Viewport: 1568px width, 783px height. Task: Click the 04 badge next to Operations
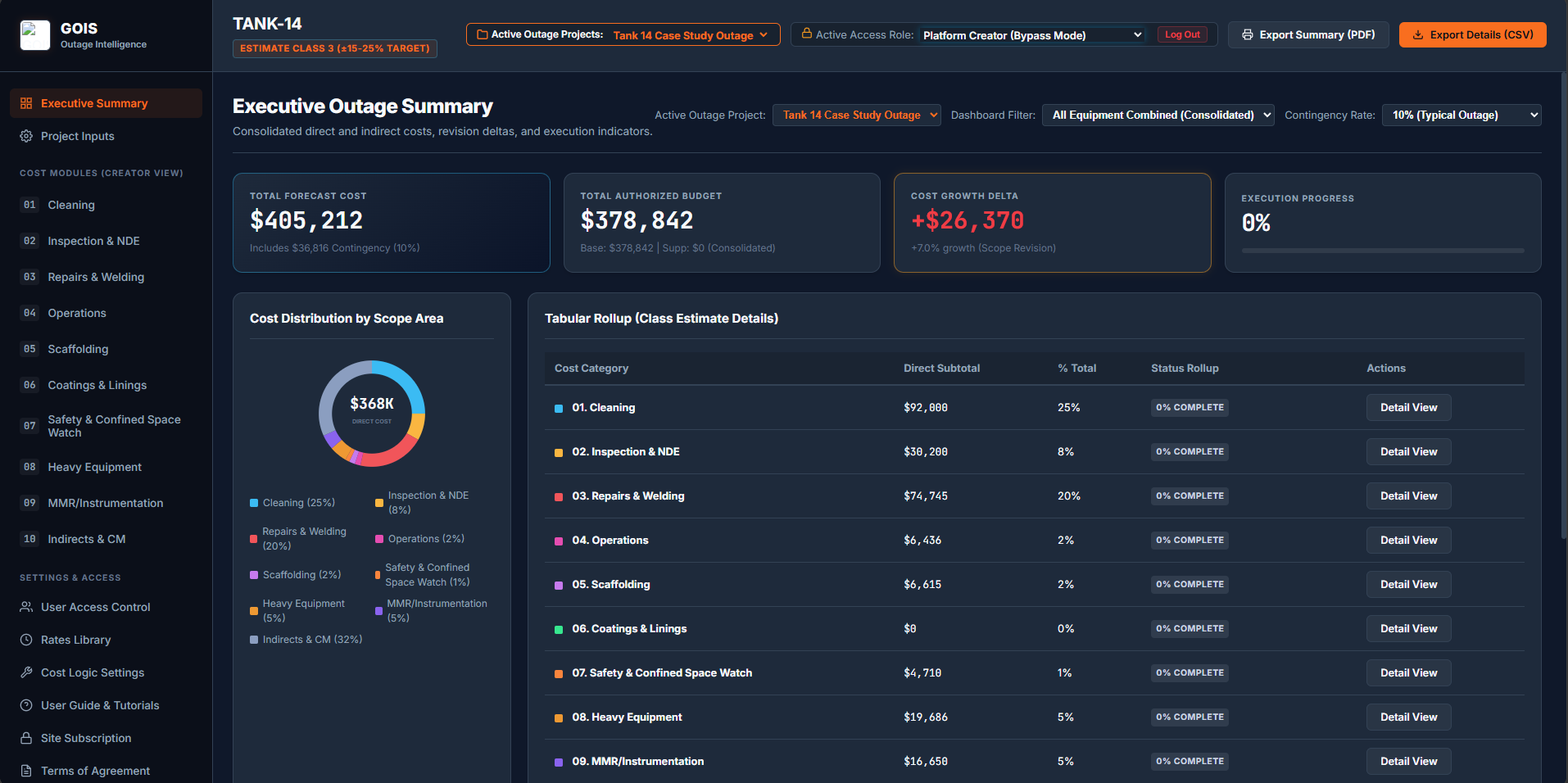tap(29, 313)
